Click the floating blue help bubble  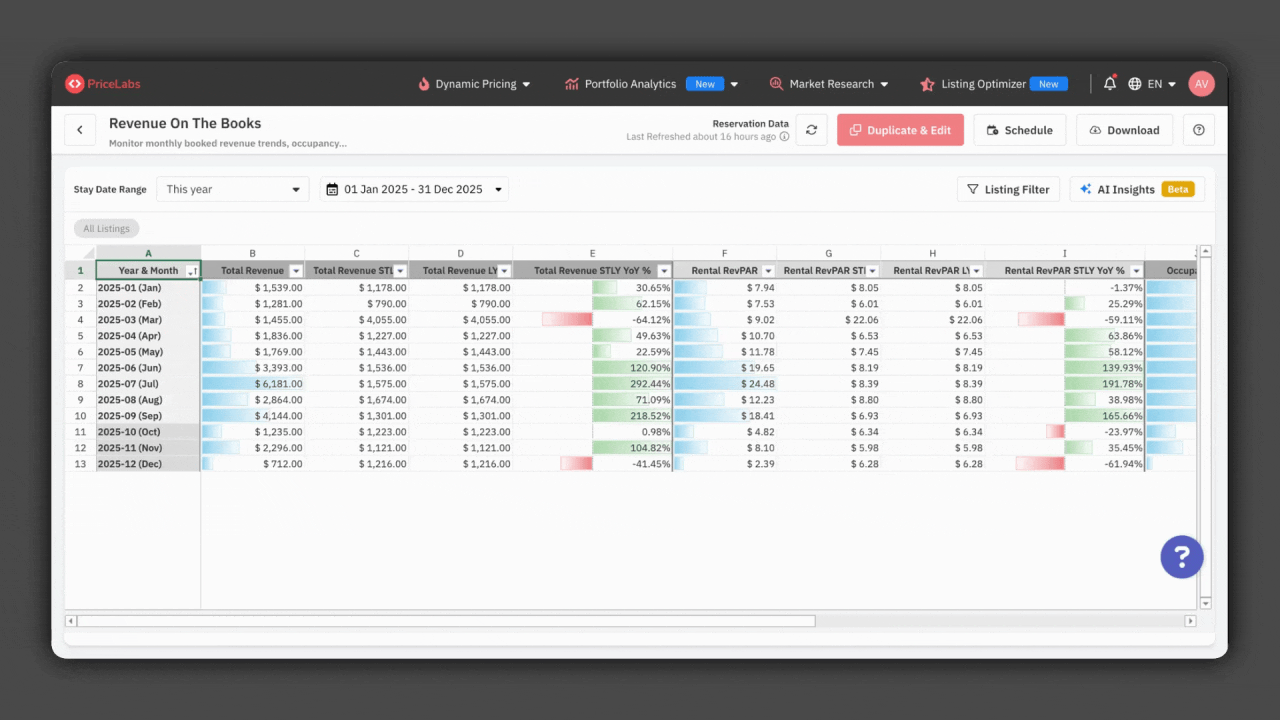pyautogui.click(x=1181, y=556)
